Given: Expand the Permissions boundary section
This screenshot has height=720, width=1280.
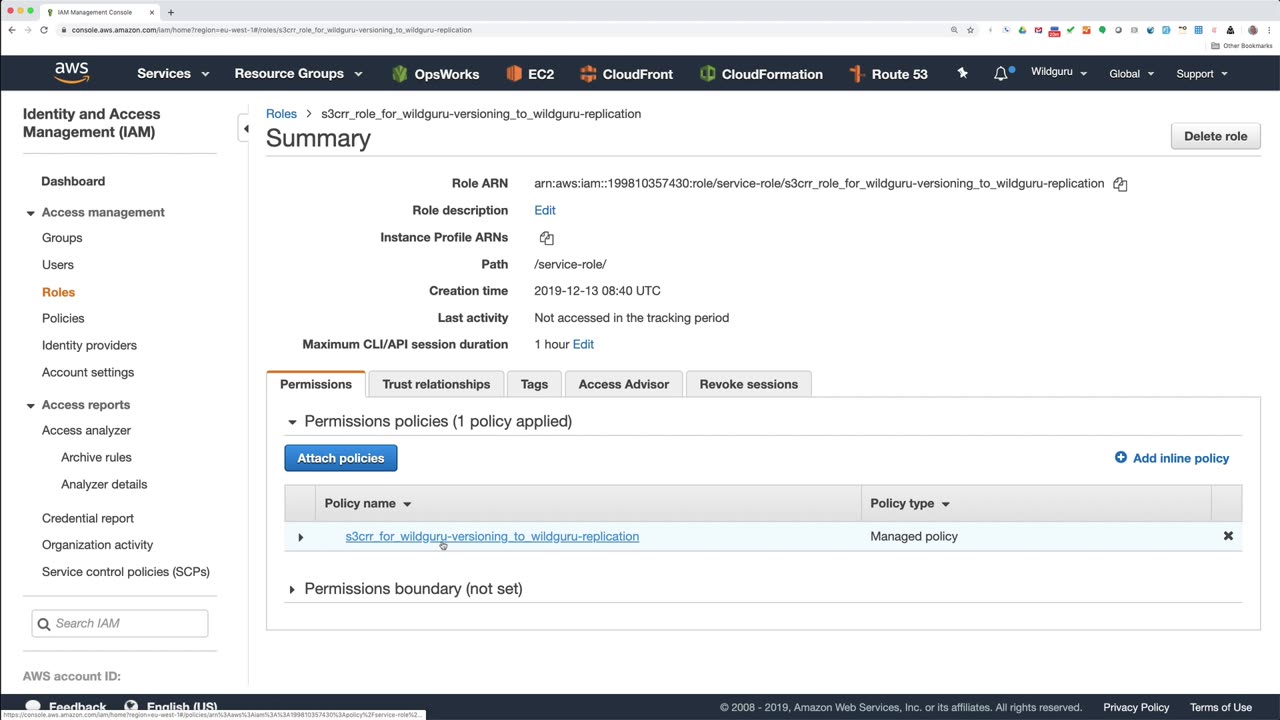Looking at the screenshot, I should [292, 589].
